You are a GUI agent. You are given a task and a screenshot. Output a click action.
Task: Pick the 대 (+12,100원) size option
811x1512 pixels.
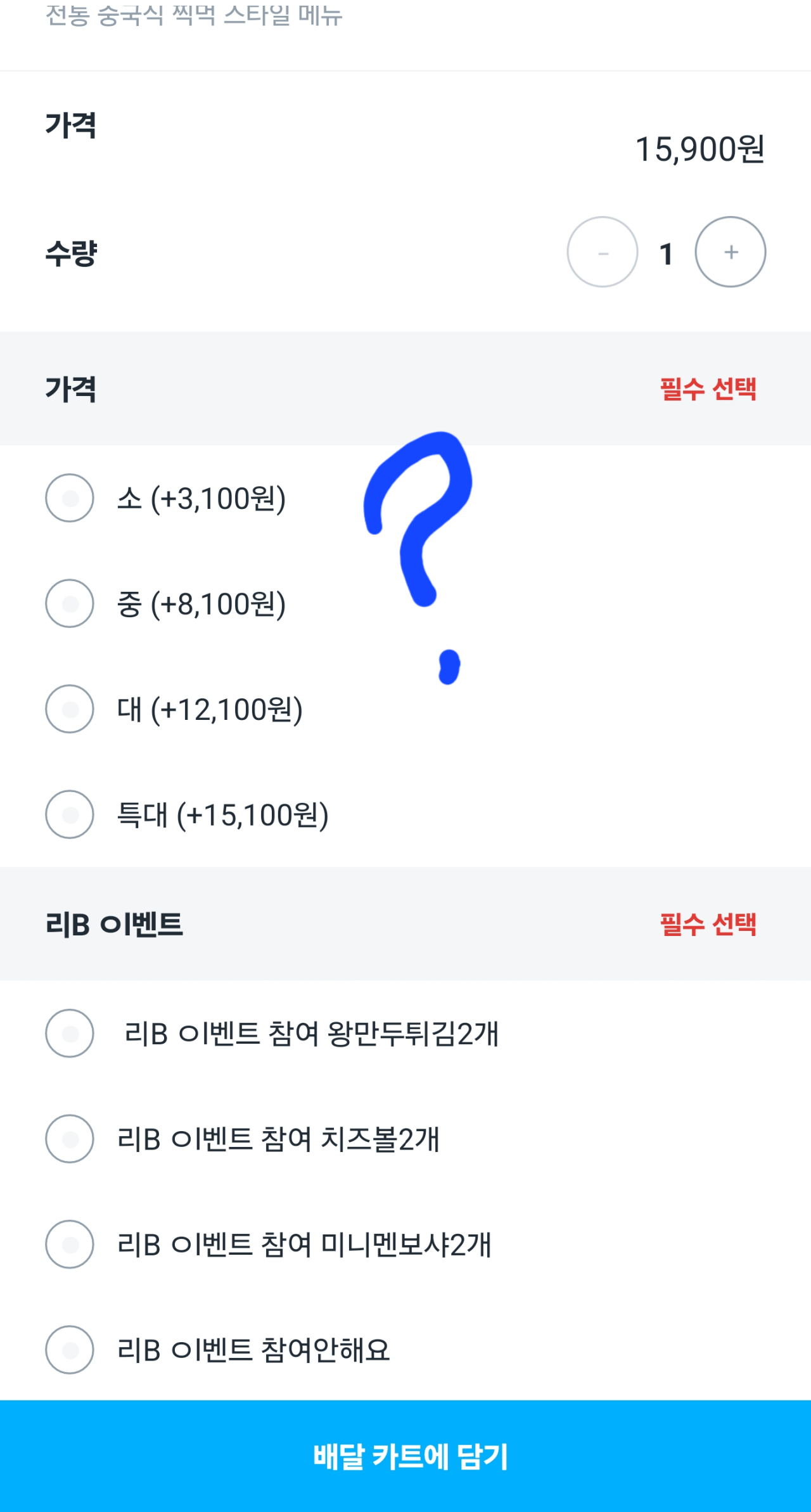click(x=70, y=709)
